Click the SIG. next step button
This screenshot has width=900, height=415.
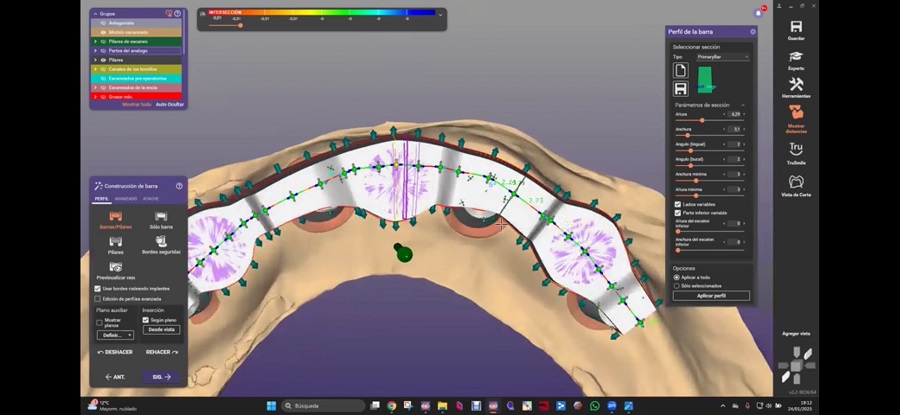tap(160, 377)
